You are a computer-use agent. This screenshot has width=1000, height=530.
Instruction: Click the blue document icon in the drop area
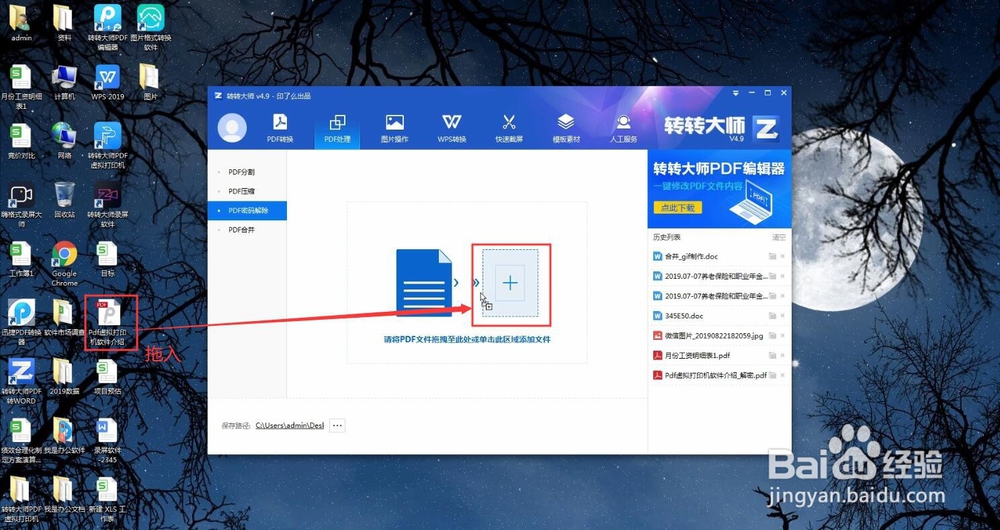pos(423,283)
